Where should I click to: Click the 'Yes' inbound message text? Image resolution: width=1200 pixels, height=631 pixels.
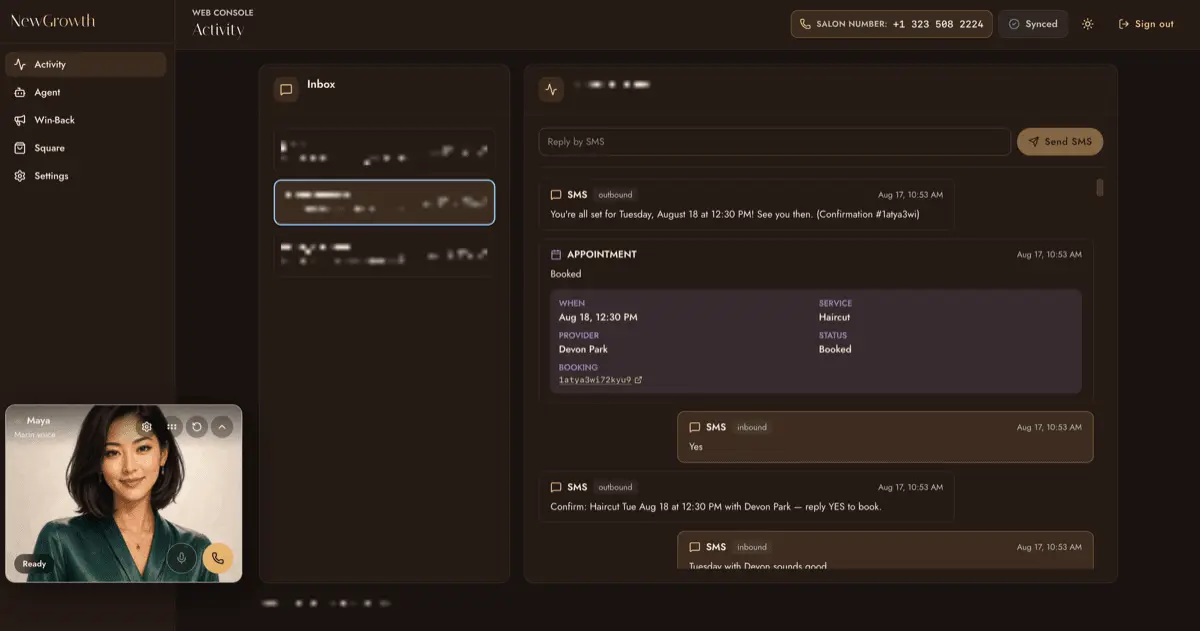(x=696, y=447)
